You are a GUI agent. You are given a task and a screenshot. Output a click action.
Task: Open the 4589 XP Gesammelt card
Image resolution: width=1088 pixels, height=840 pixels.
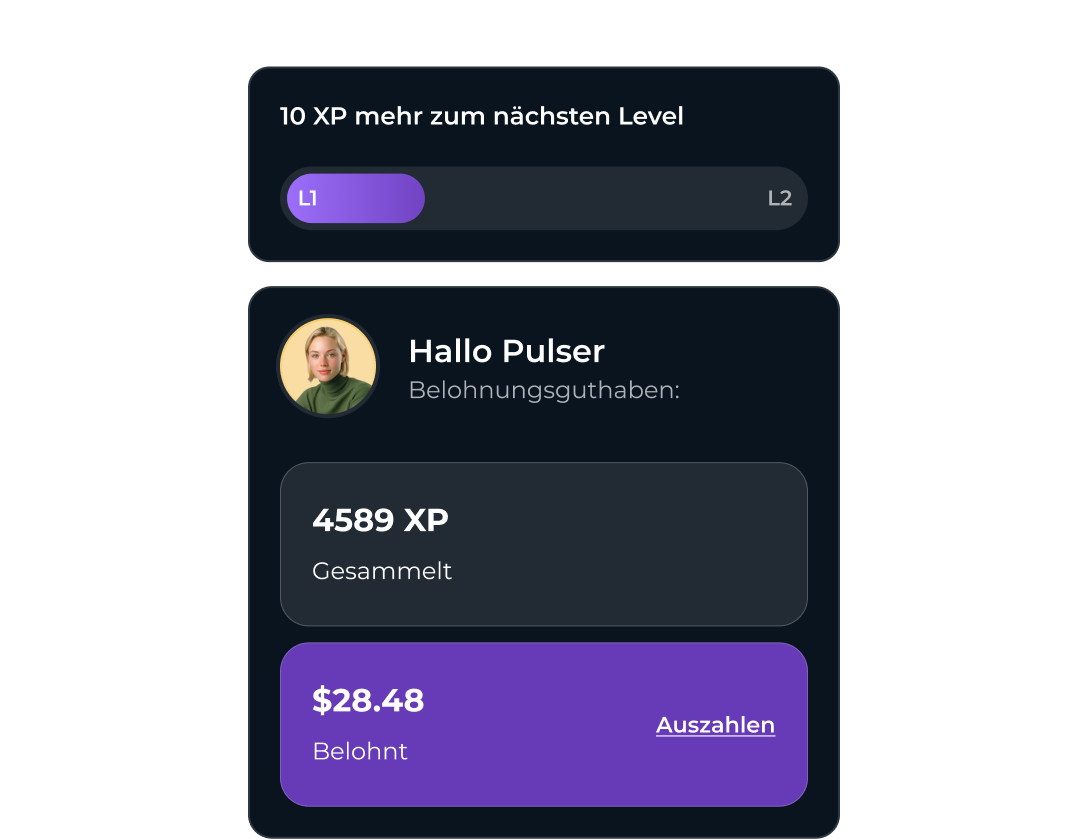pos(544,545)
